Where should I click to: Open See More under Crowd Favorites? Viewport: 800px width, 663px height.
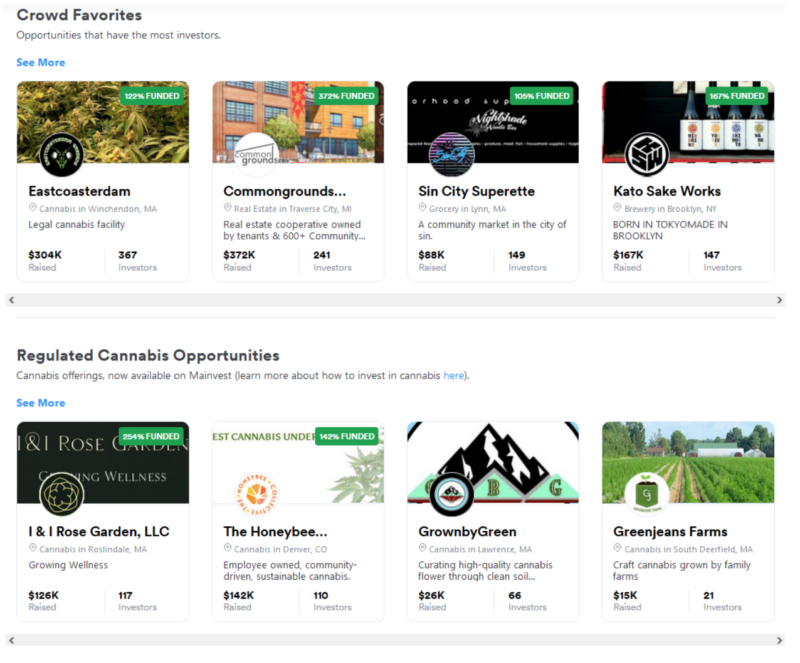coord(41,62)
